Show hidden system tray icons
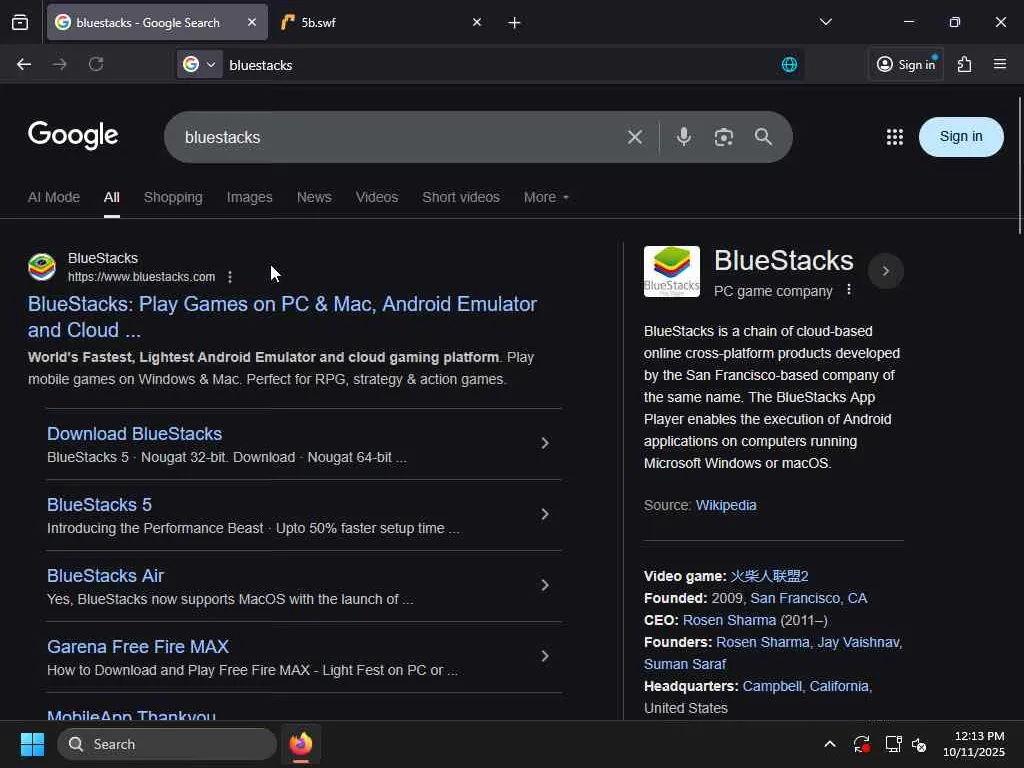The height and width of the screenshot is (768, 1024). [829, 744]
